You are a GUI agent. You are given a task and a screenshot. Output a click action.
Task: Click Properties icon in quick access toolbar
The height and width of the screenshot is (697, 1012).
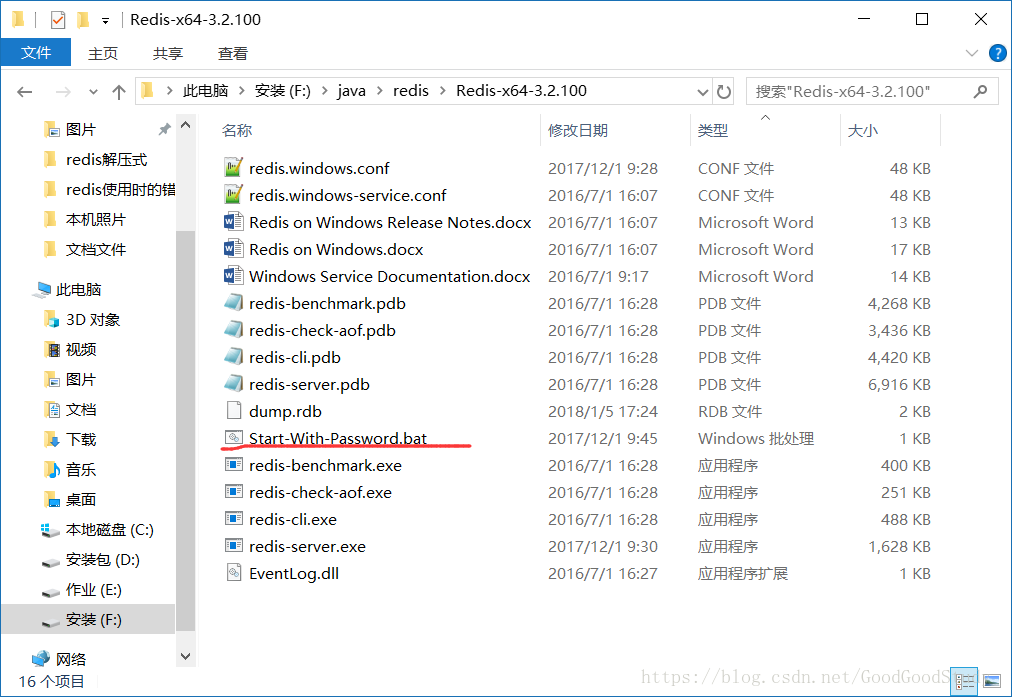click(x=58, y=20)
